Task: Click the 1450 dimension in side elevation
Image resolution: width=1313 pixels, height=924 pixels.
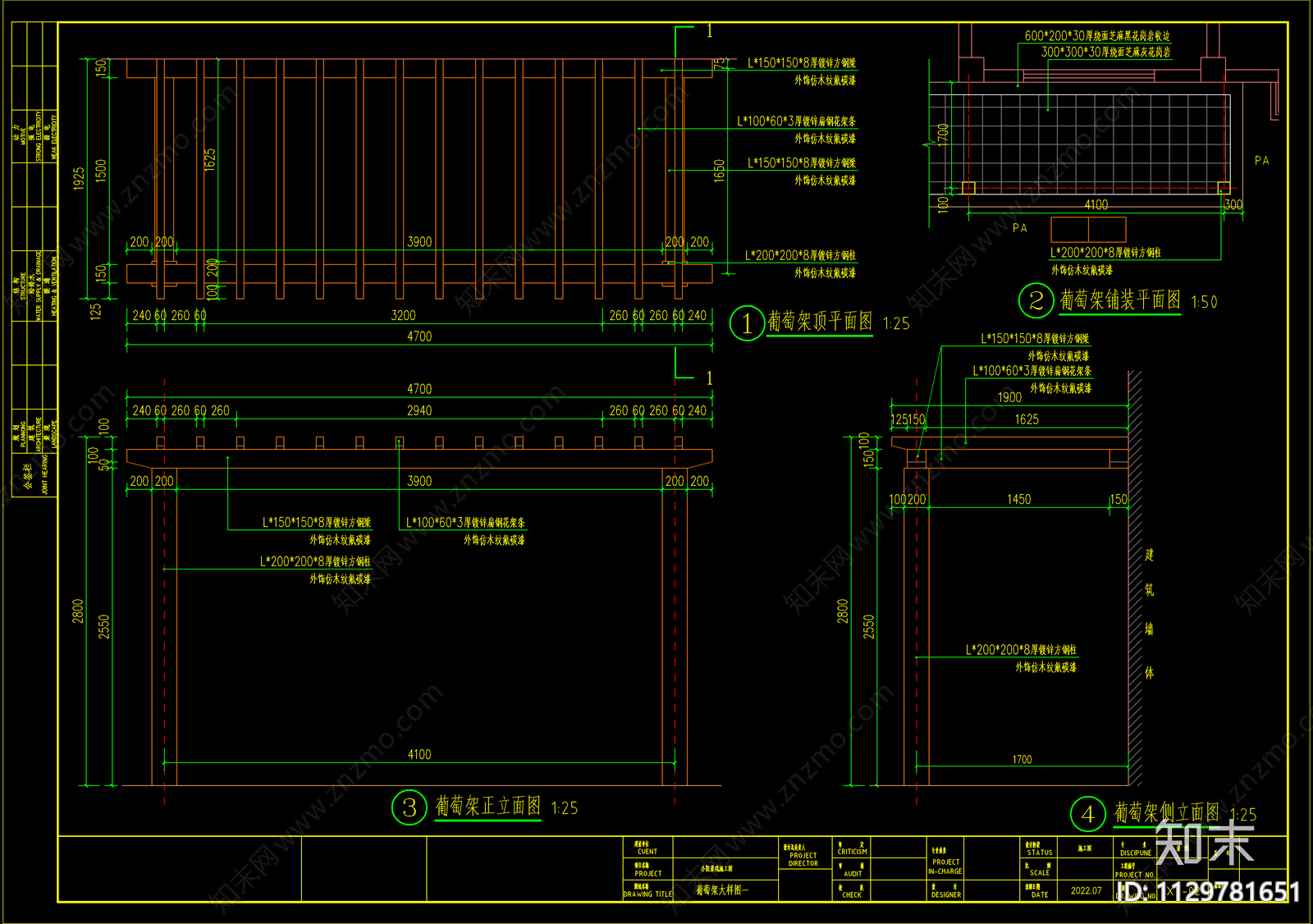Action: [x=1018, y=500]
